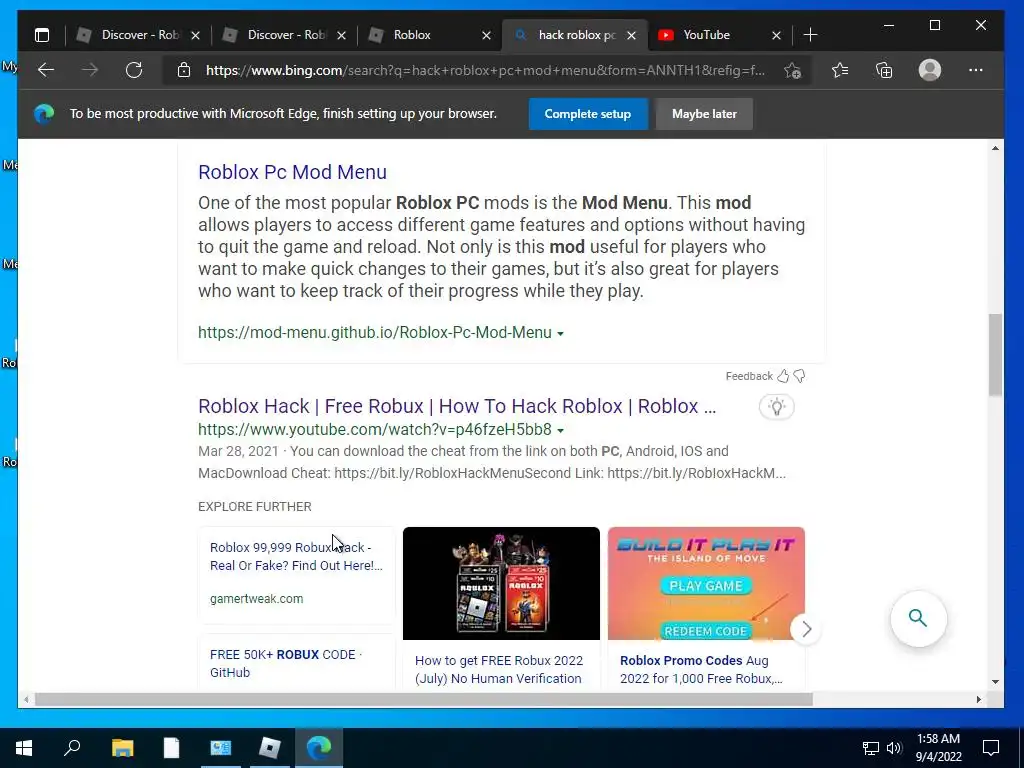The width and height of the screenshot is (1024, 768).
Task: Click the Complete setup button
Action: click(588, 114)
